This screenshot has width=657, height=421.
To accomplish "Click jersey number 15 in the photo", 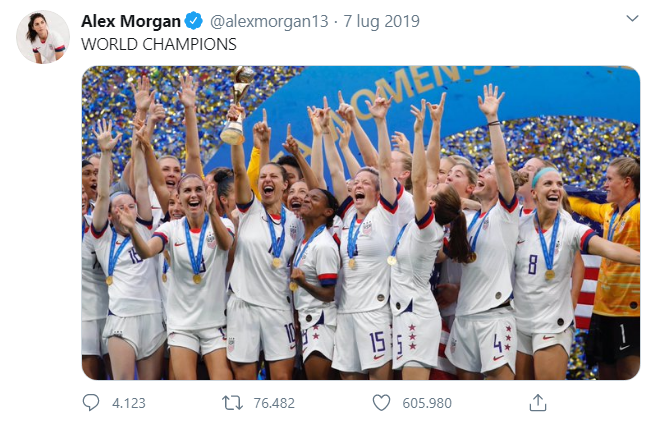I will [377, 342].
